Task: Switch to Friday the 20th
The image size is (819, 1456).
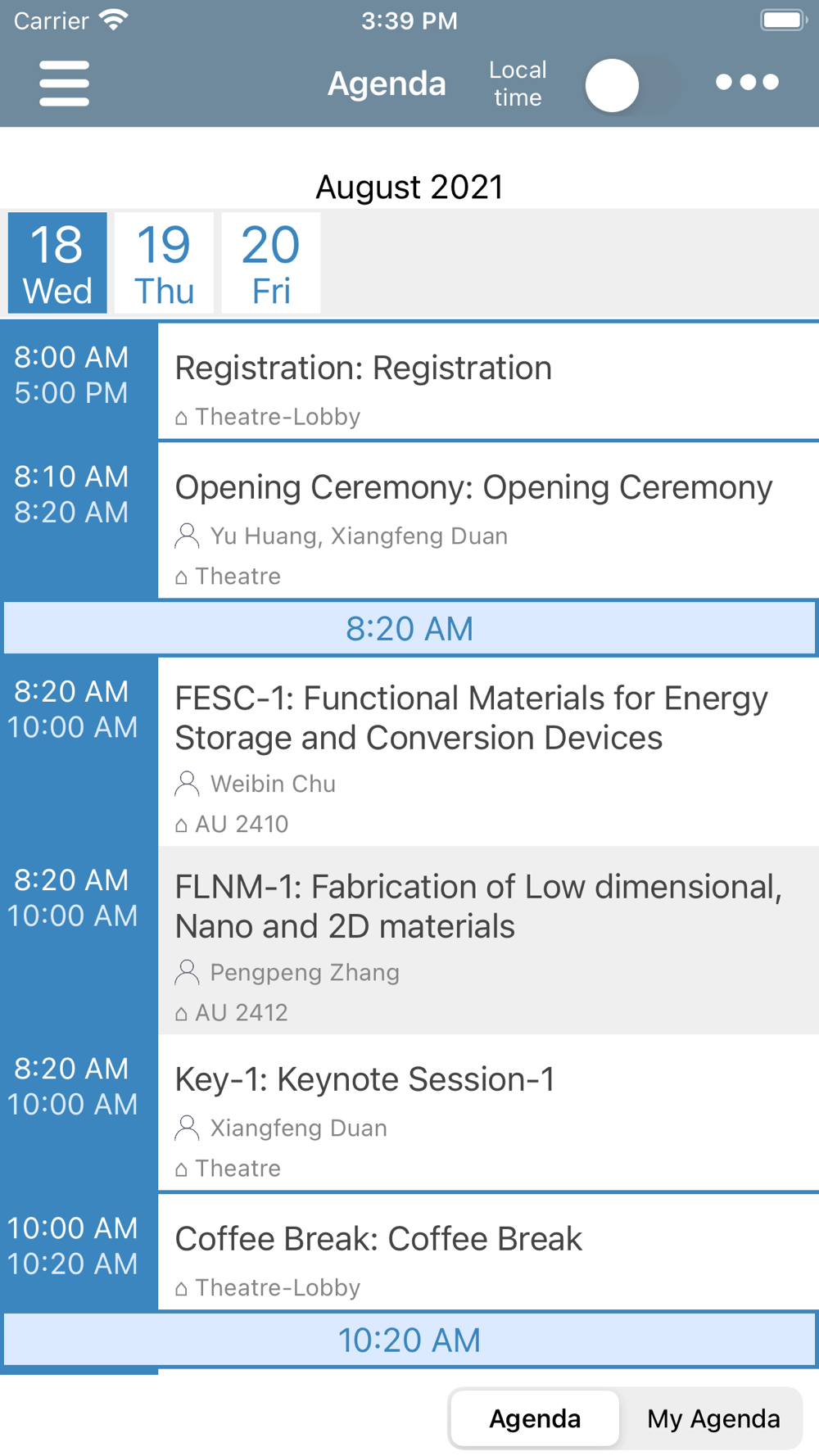Action: [270, 263]
